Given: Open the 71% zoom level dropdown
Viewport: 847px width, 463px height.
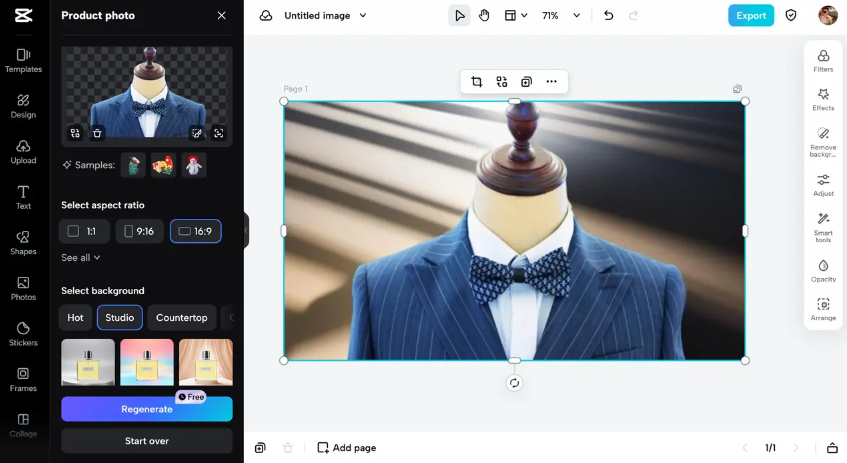Looking at the screenshot, I should 561,16.
